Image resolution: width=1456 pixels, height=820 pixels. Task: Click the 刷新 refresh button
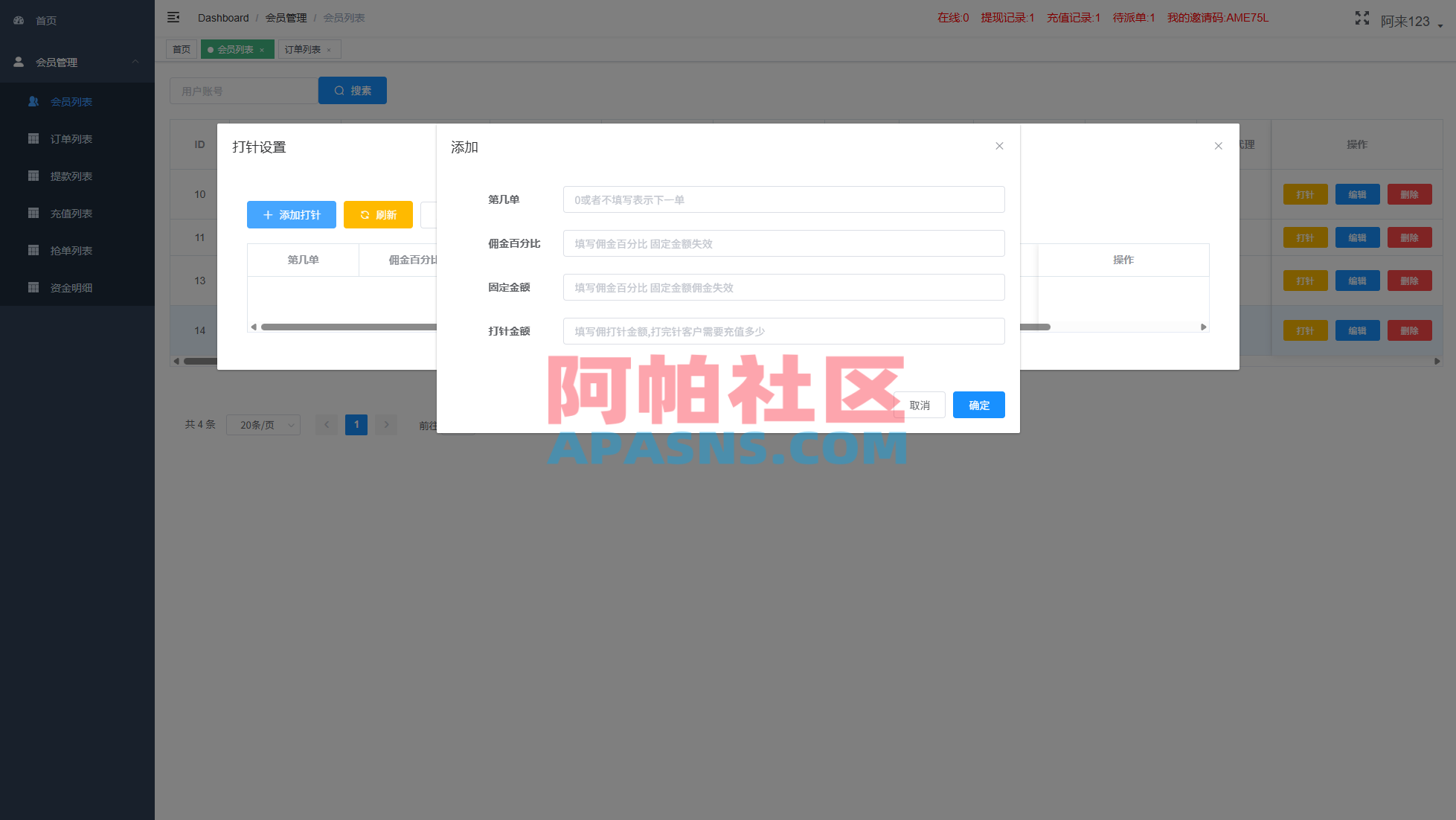(378, 215)
